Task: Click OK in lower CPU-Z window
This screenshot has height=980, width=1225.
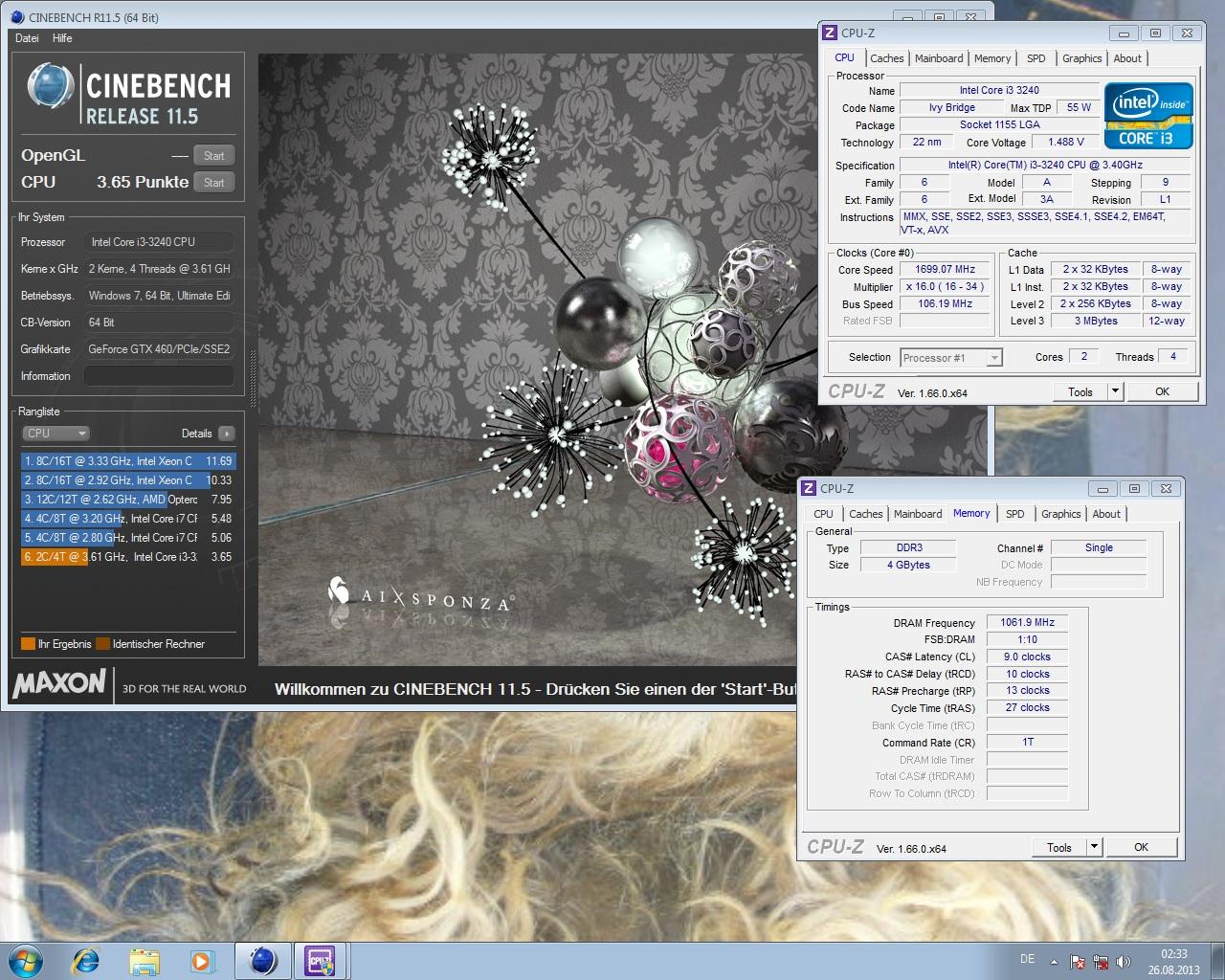Action: [1141, 847]
